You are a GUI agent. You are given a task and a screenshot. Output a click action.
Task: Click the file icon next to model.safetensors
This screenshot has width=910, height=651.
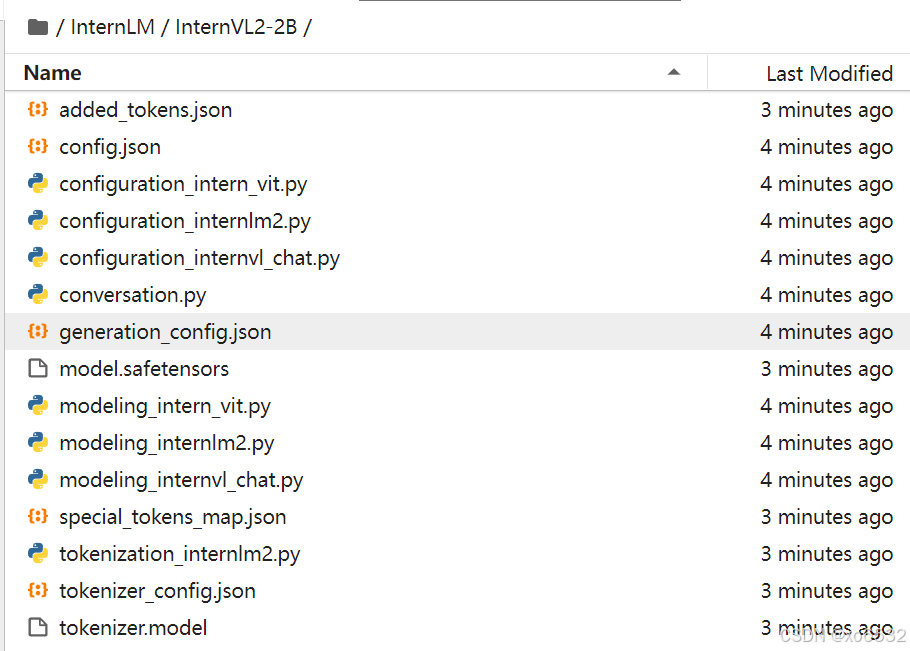(38, 368)
